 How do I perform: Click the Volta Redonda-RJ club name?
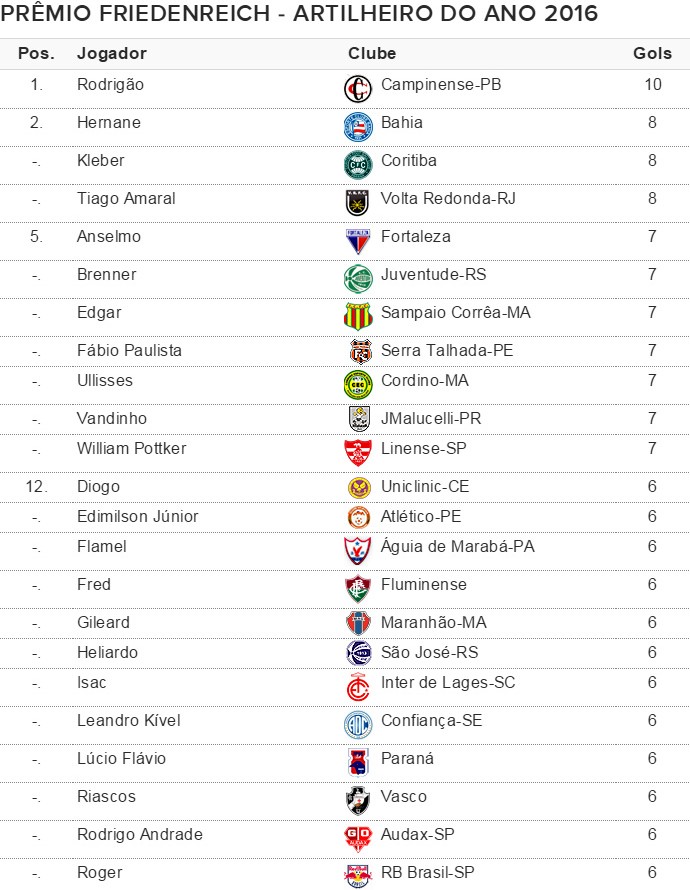[x=448, y=198]
